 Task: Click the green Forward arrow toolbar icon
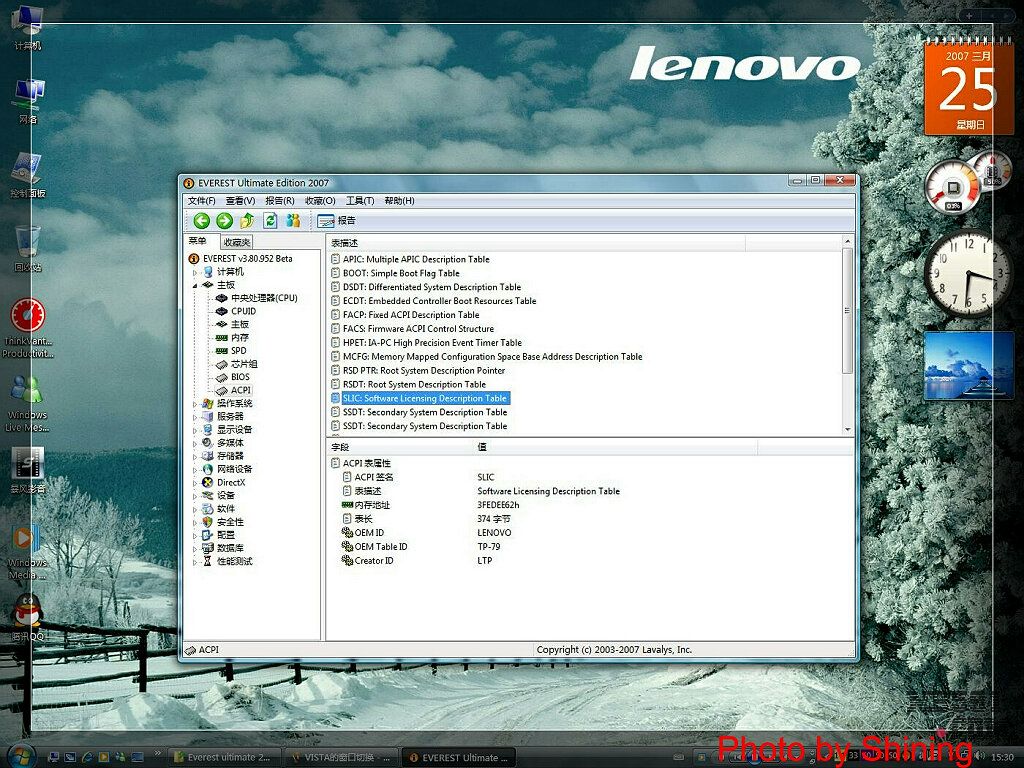click(x=224, y=221)
